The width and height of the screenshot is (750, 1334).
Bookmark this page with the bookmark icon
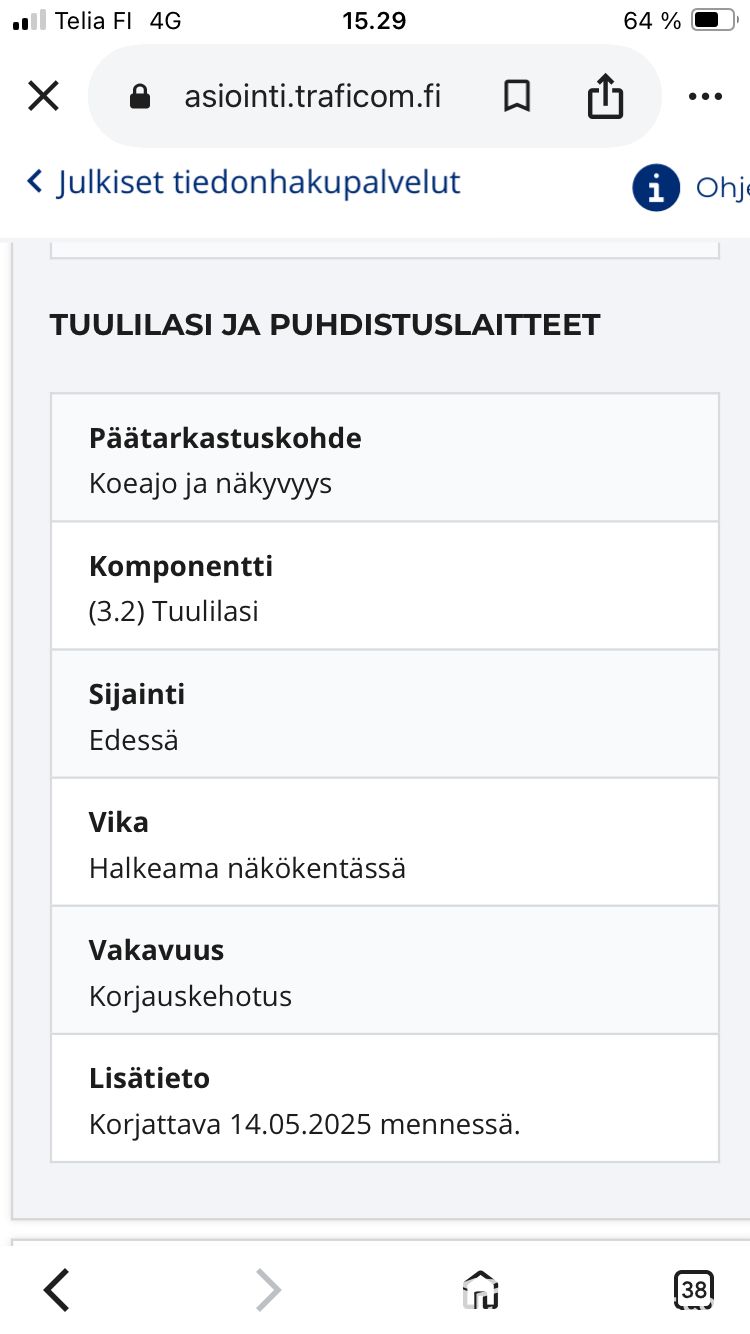(516, 97)
